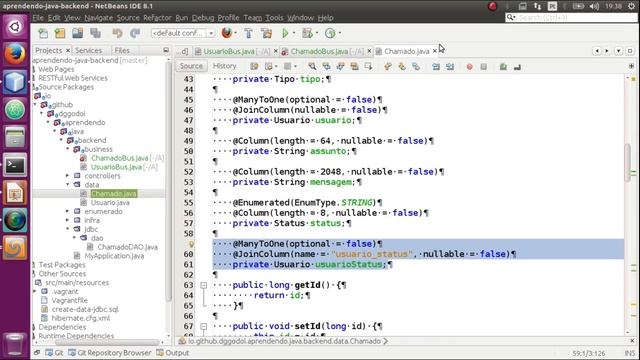Click the volume icon in the top bar
640x360 pixels.
click(594, 6)
